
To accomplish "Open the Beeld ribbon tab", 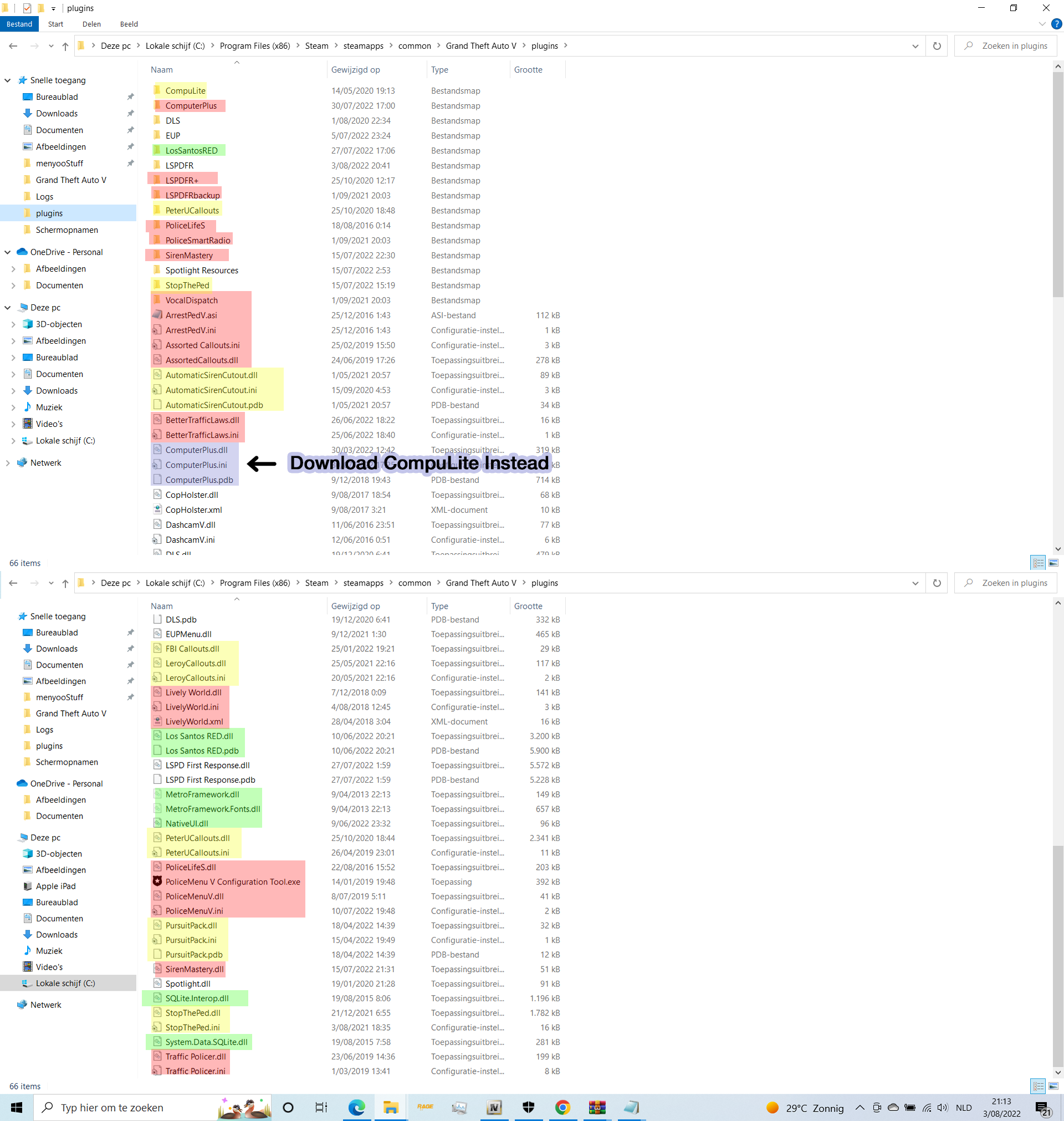I will pyautogui.click(x=129, y=24).
